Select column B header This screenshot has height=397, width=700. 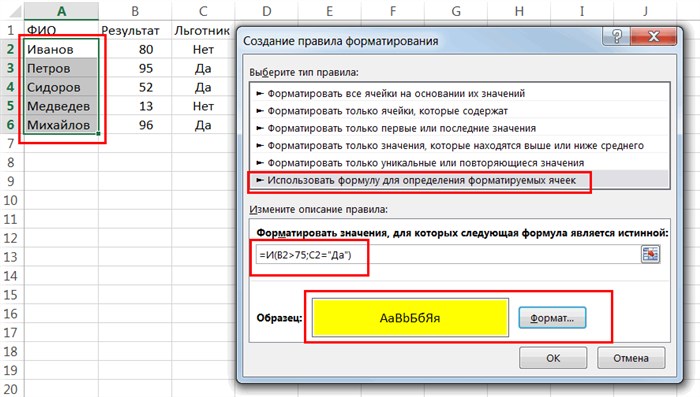point(135,11)
